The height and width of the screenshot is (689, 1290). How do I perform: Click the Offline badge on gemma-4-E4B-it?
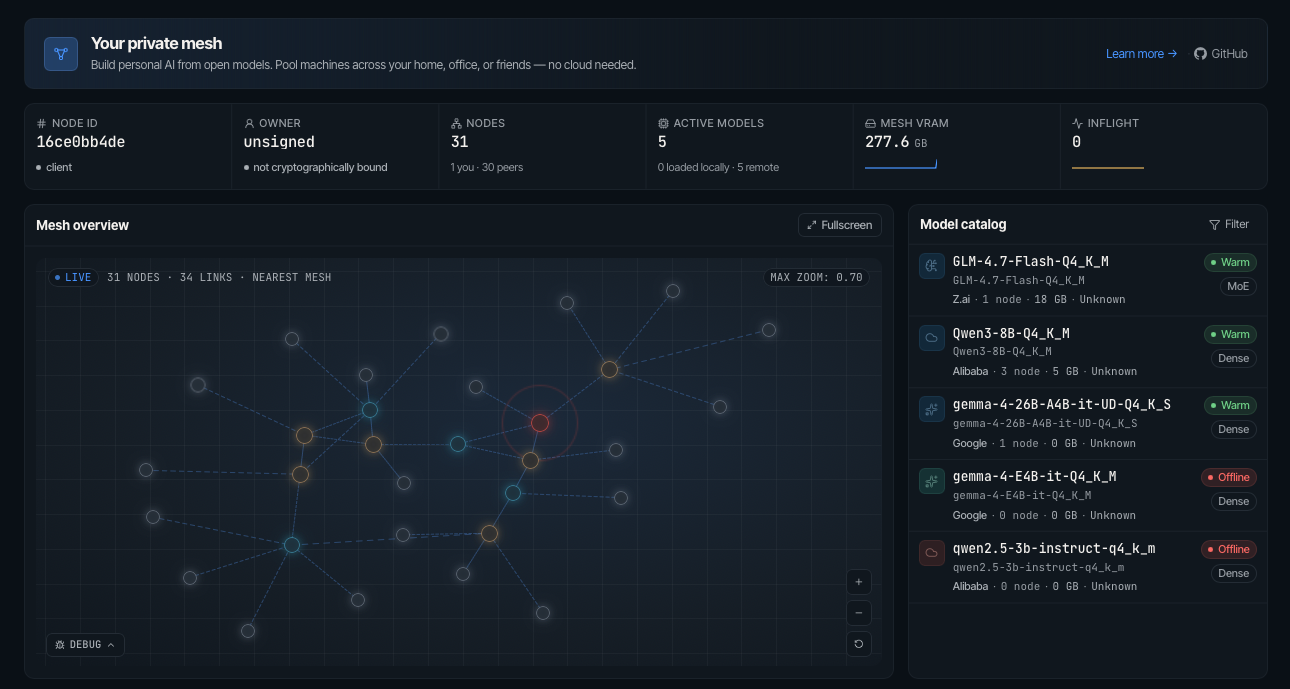coord(1229,477)
